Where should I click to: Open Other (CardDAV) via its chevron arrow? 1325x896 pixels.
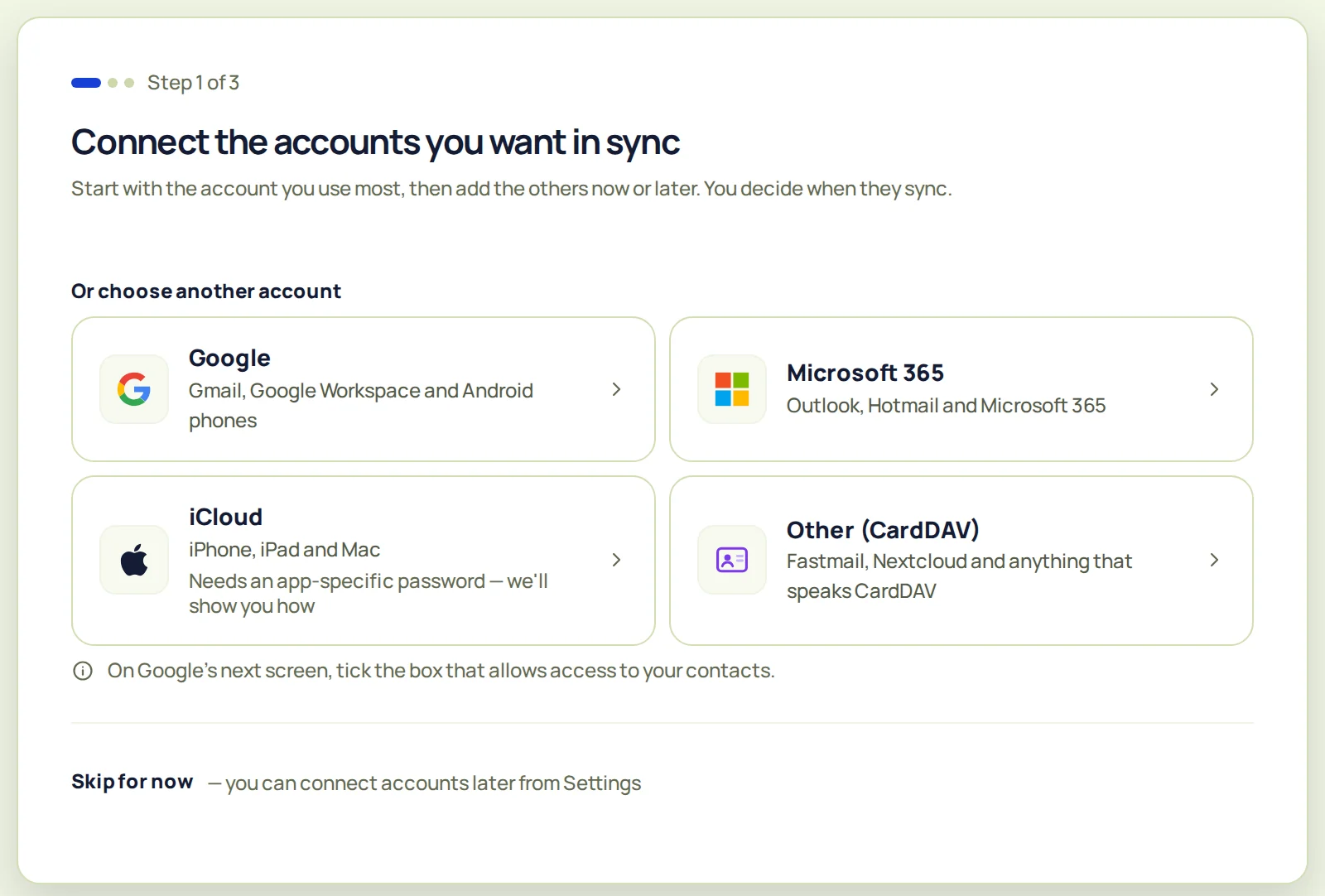(x=1214, y=560)
